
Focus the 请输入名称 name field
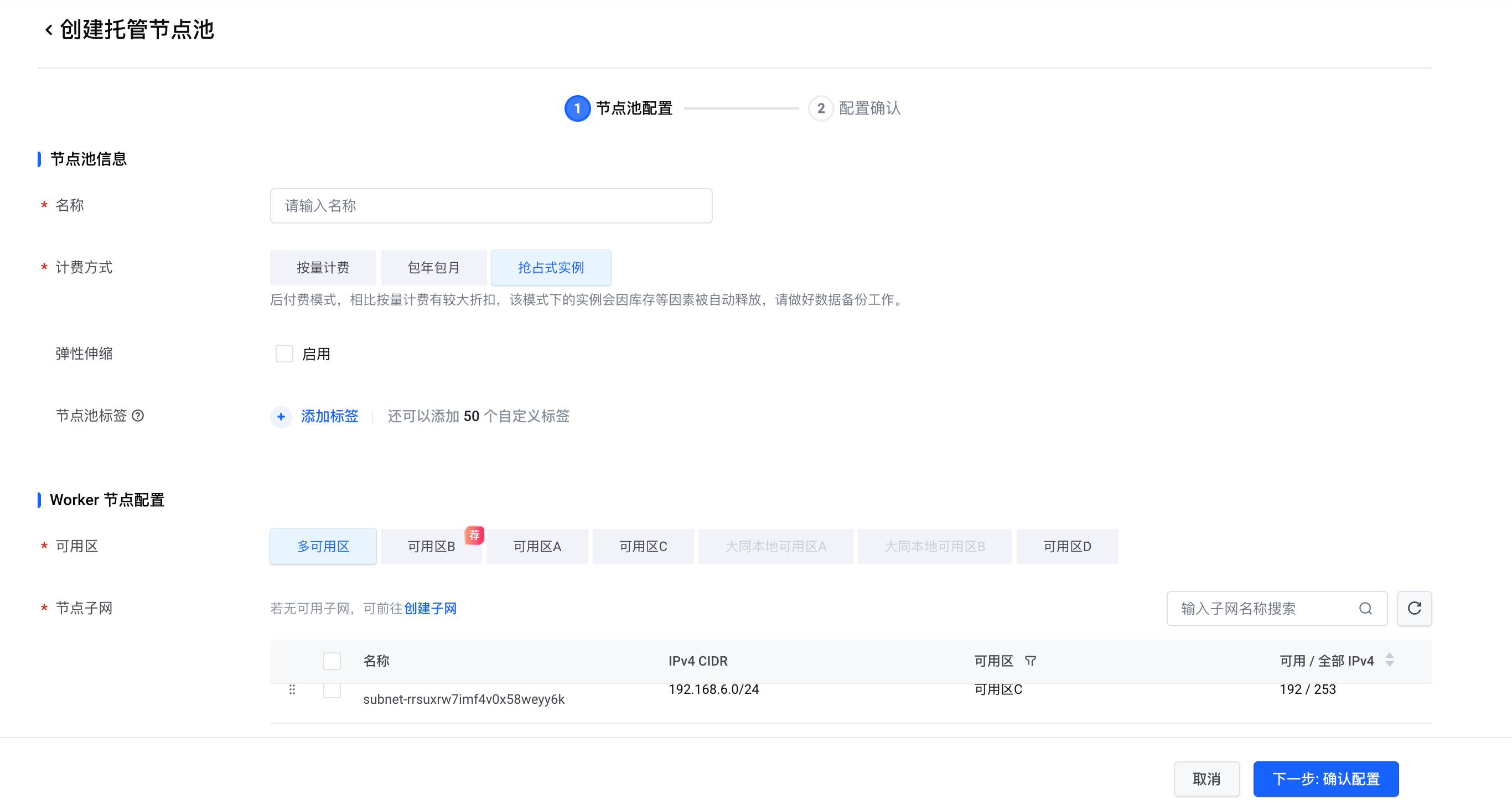click(x=491, y=205)
